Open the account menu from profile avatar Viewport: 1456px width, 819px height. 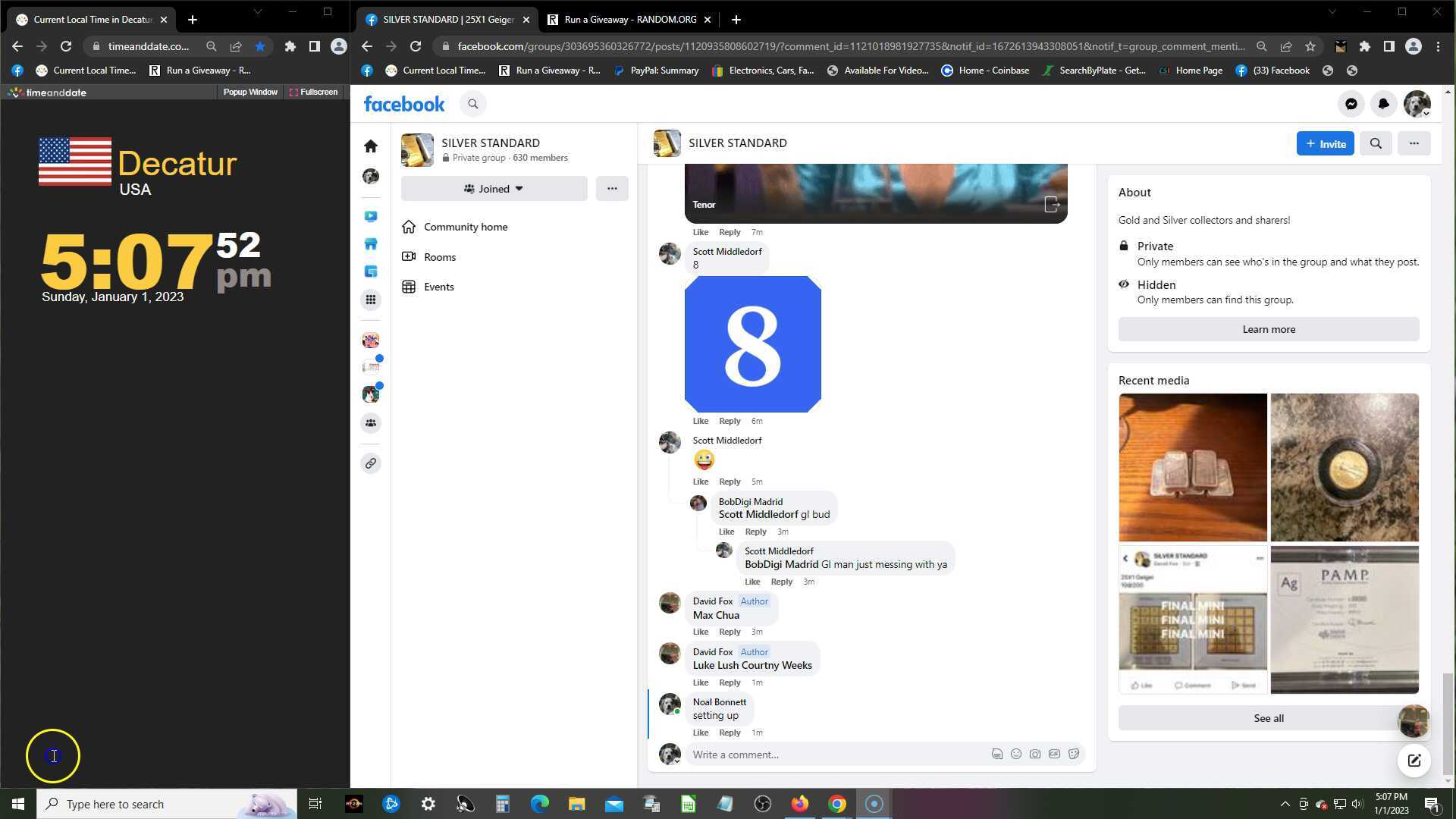pyautogui.click(x=1416, y=104)
